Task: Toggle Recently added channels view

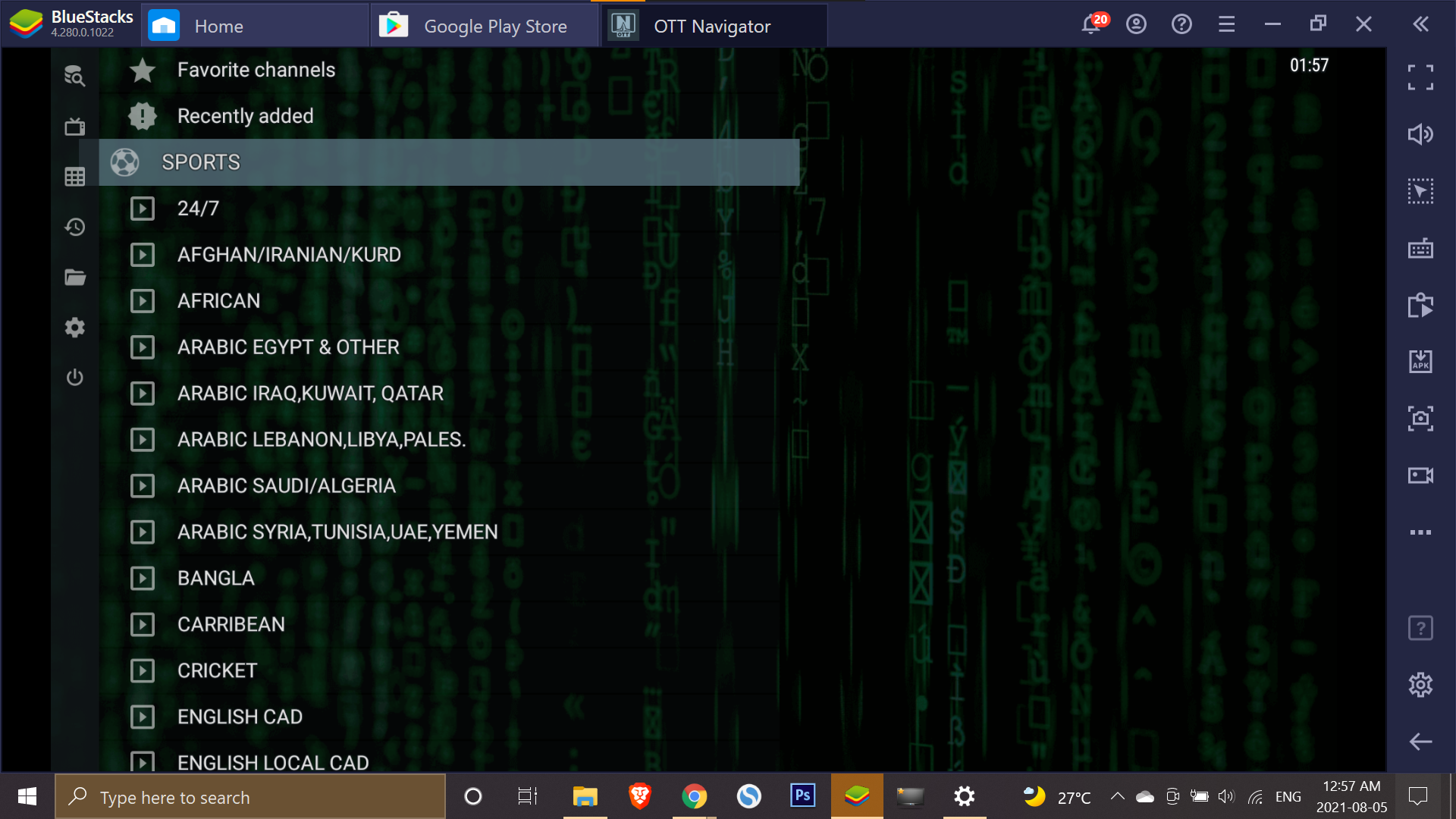Action: [245, 115]
